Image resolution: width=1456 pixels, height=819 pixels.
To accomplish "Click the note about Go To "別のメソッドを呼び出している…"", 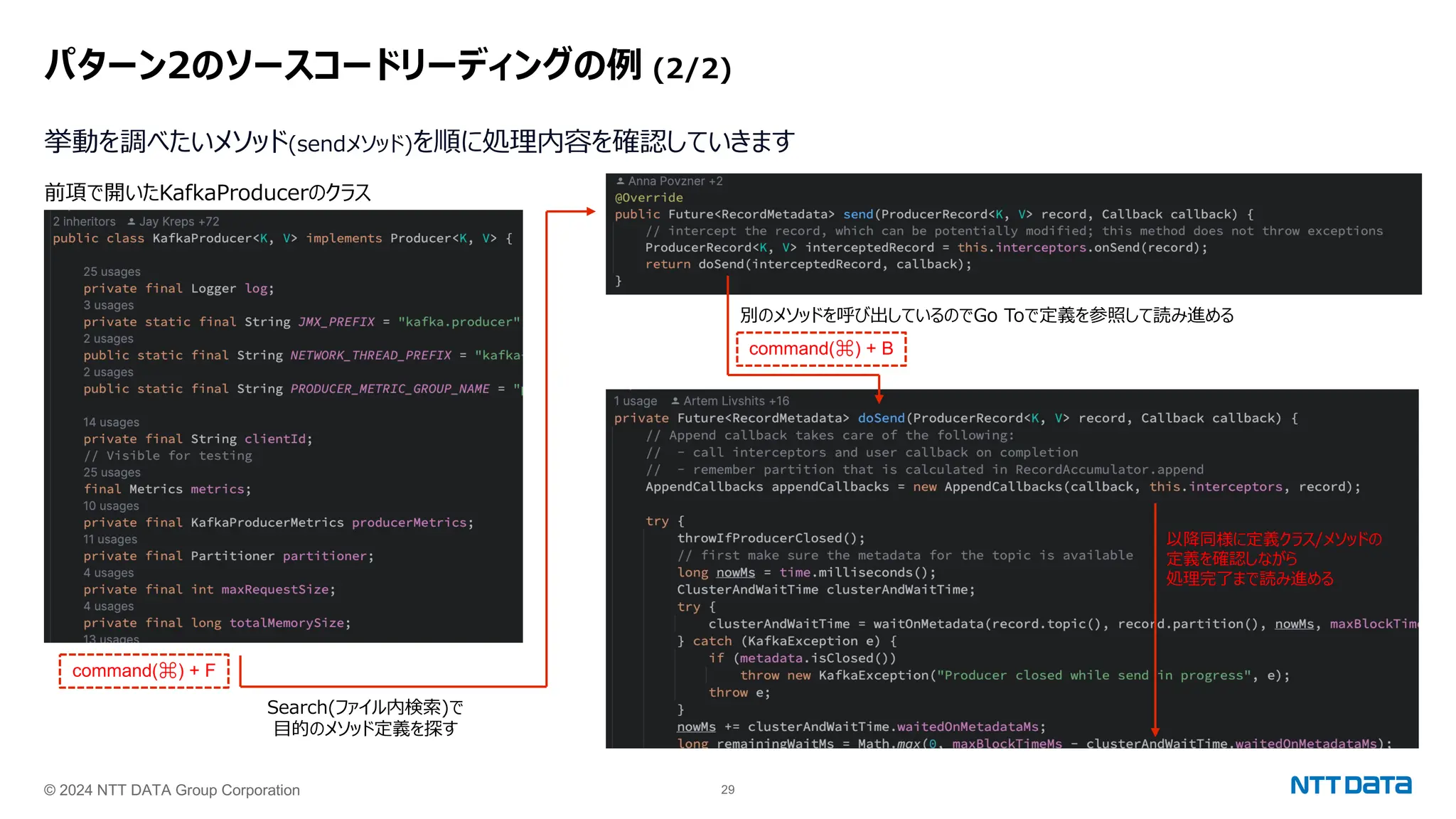I will (987, 315).
